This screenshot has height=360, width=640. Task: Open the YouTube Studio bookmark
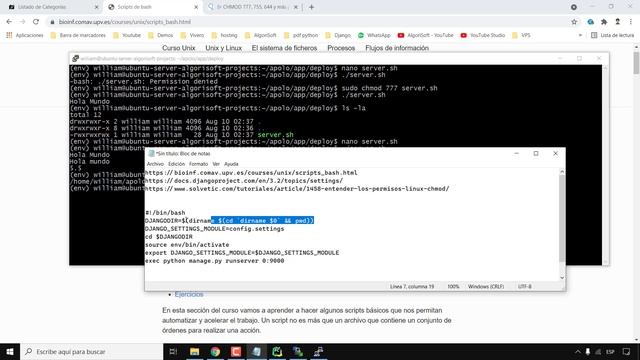click(483, 35)
